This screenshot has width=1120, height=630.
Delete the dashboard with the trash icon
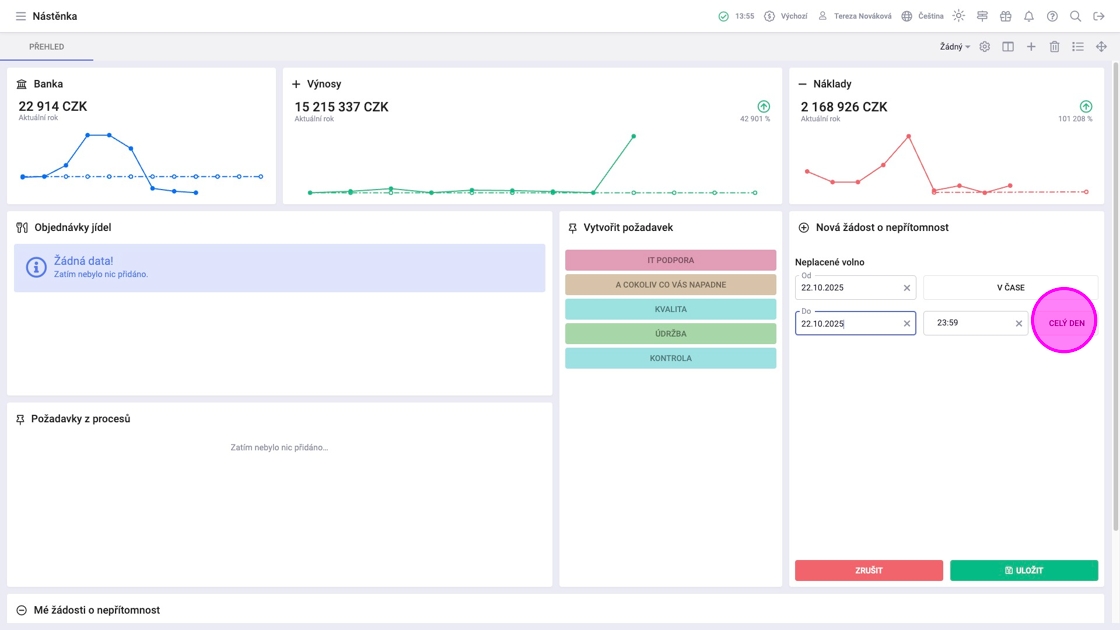(x=1054, y=46)
